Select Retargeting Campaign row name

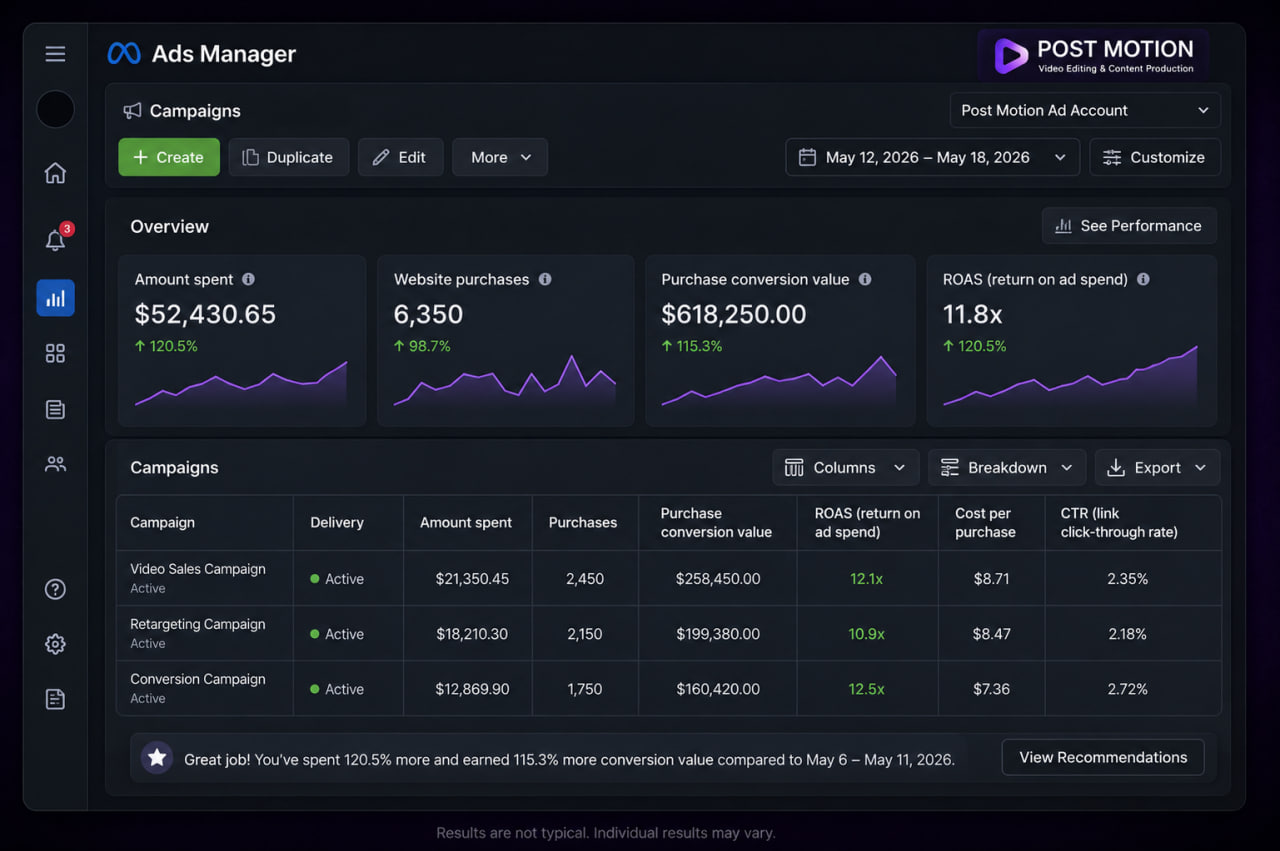coord(198,624)
